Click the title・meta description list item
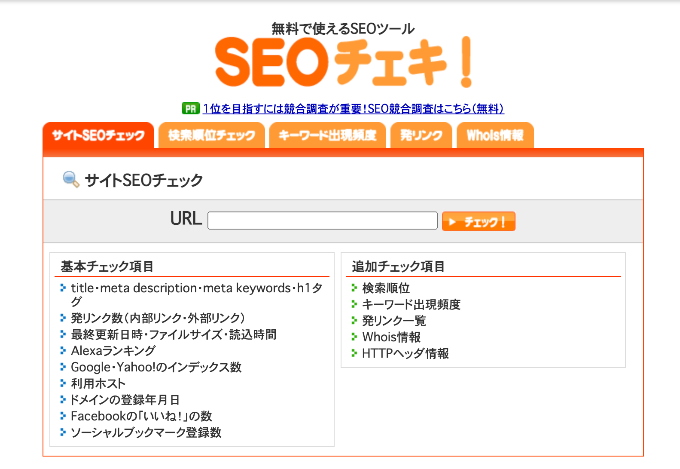The width and height of the screenshot is (680, 469). pyautogui.click(x=196, y=294)
